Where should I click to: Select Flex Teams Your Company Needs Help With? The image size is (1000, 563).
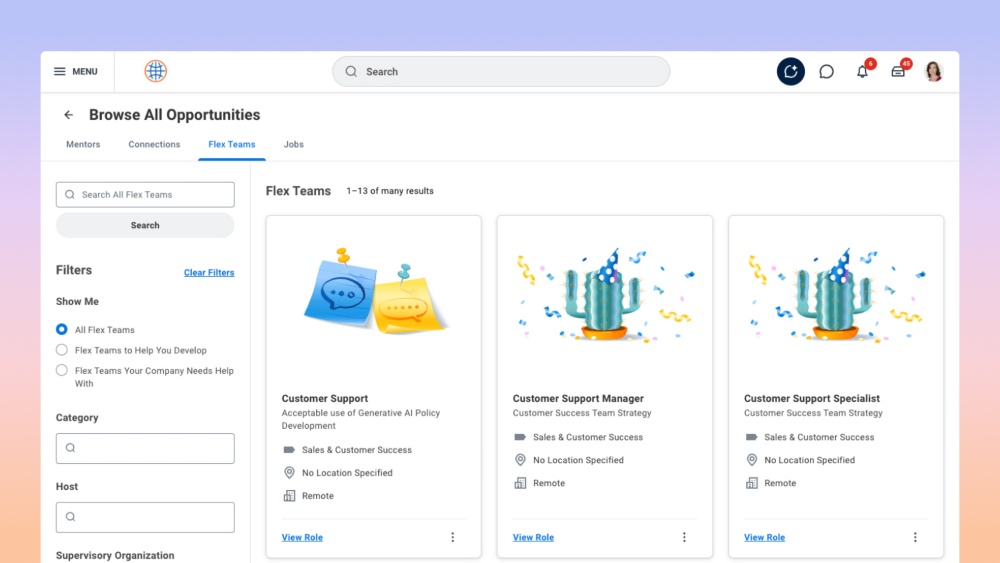tap(62, 371)
